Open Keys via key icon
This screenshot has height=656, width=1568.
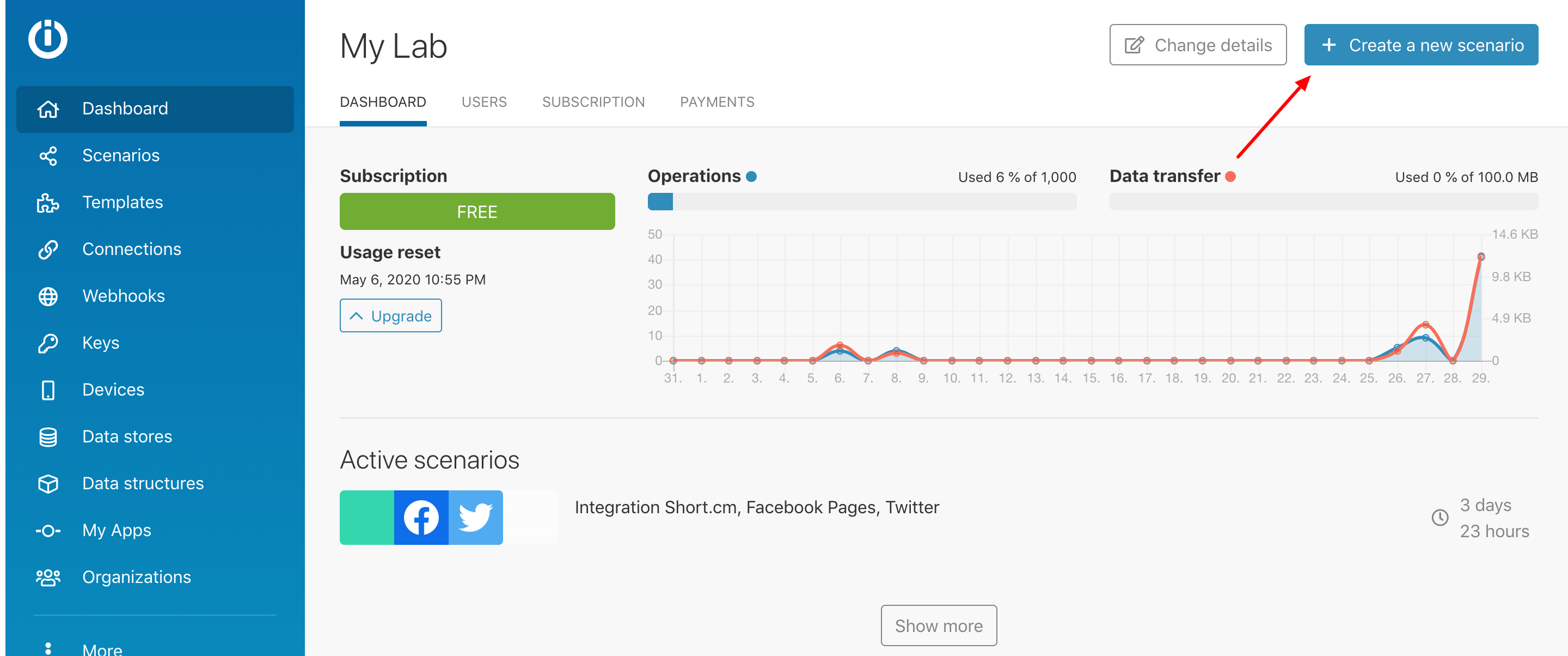coord(48,343)
